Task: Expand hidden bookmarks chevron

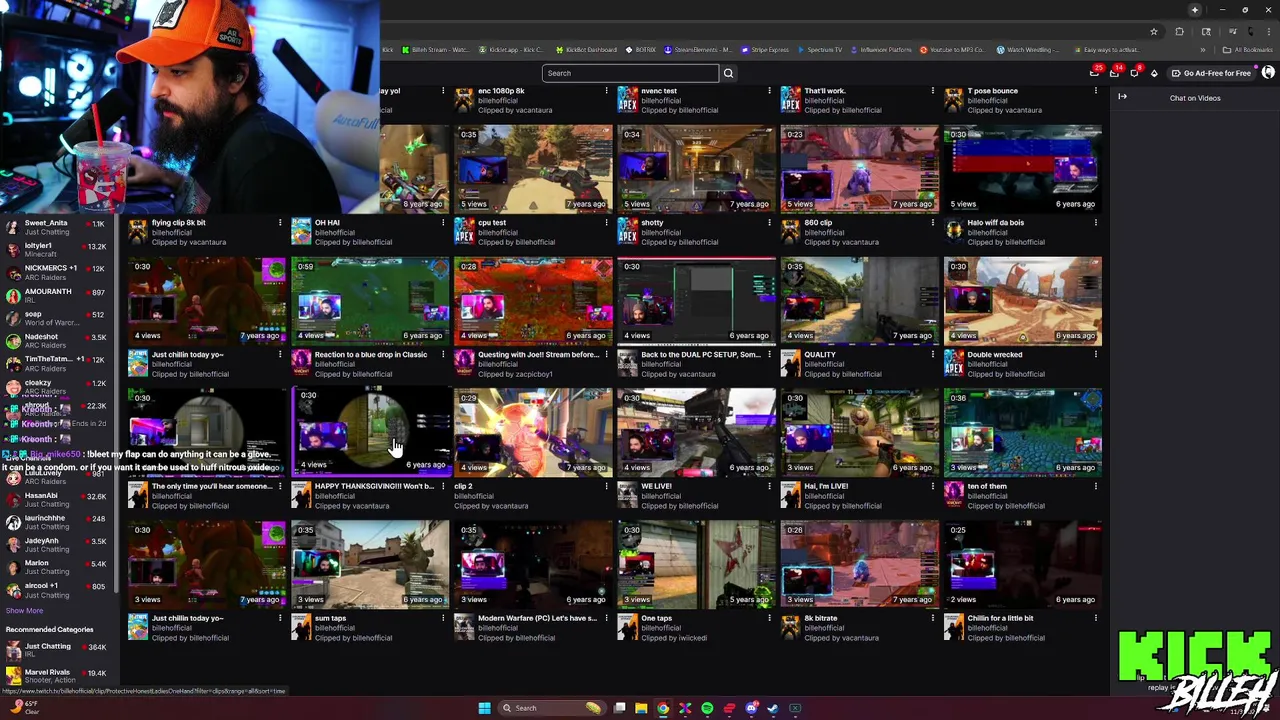Action: click(1203, 50)
